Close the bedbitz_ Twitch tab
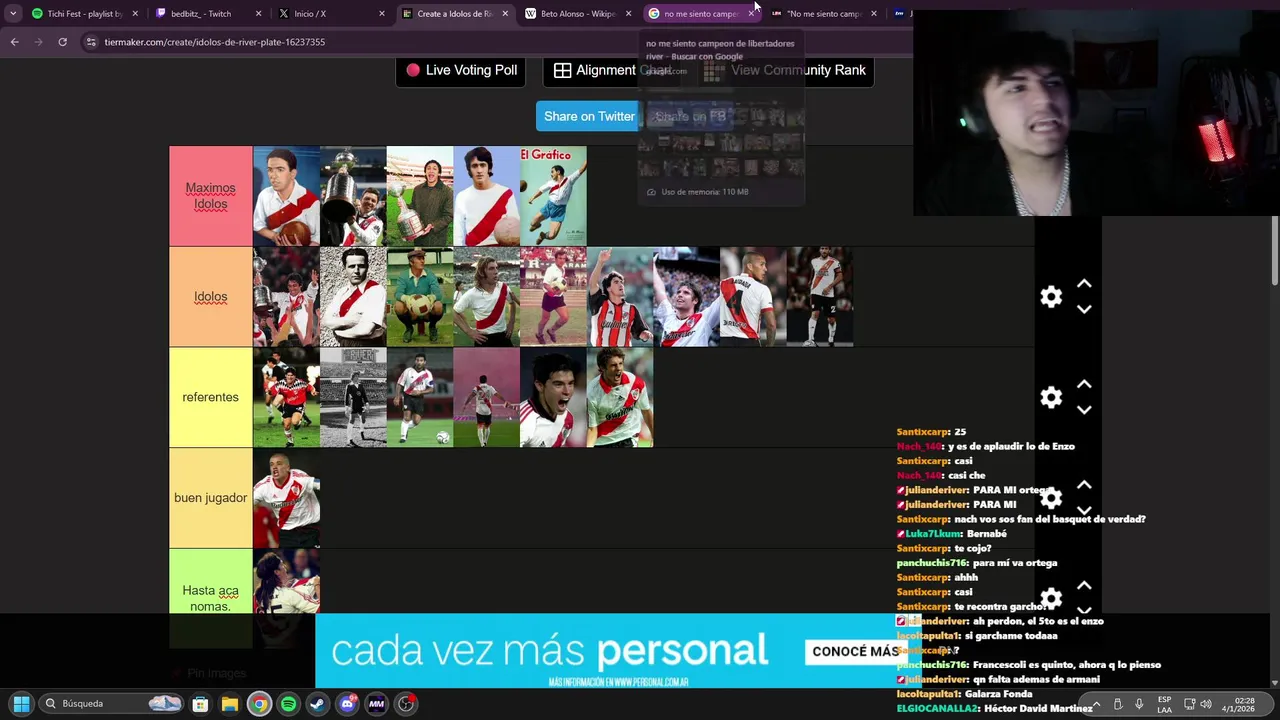This screenshot has height=720, width=1280. tap(259, 14)
